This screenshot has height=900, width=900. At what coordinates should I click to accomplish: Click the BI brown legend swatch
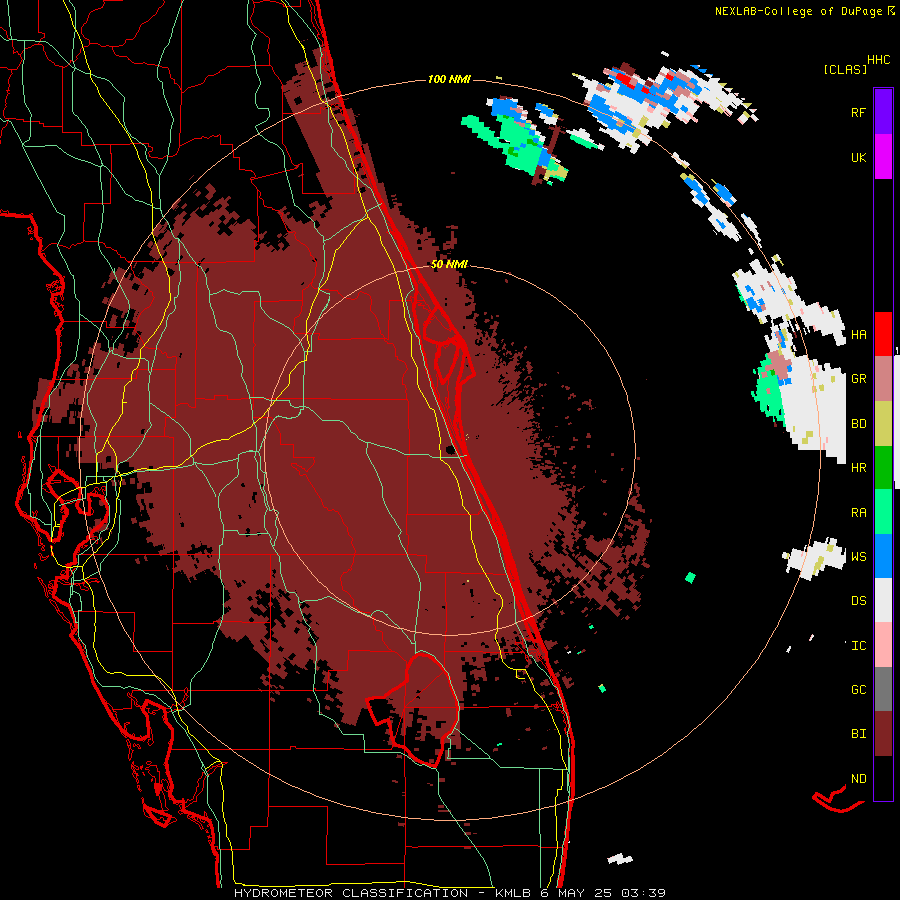click(883, 734)
